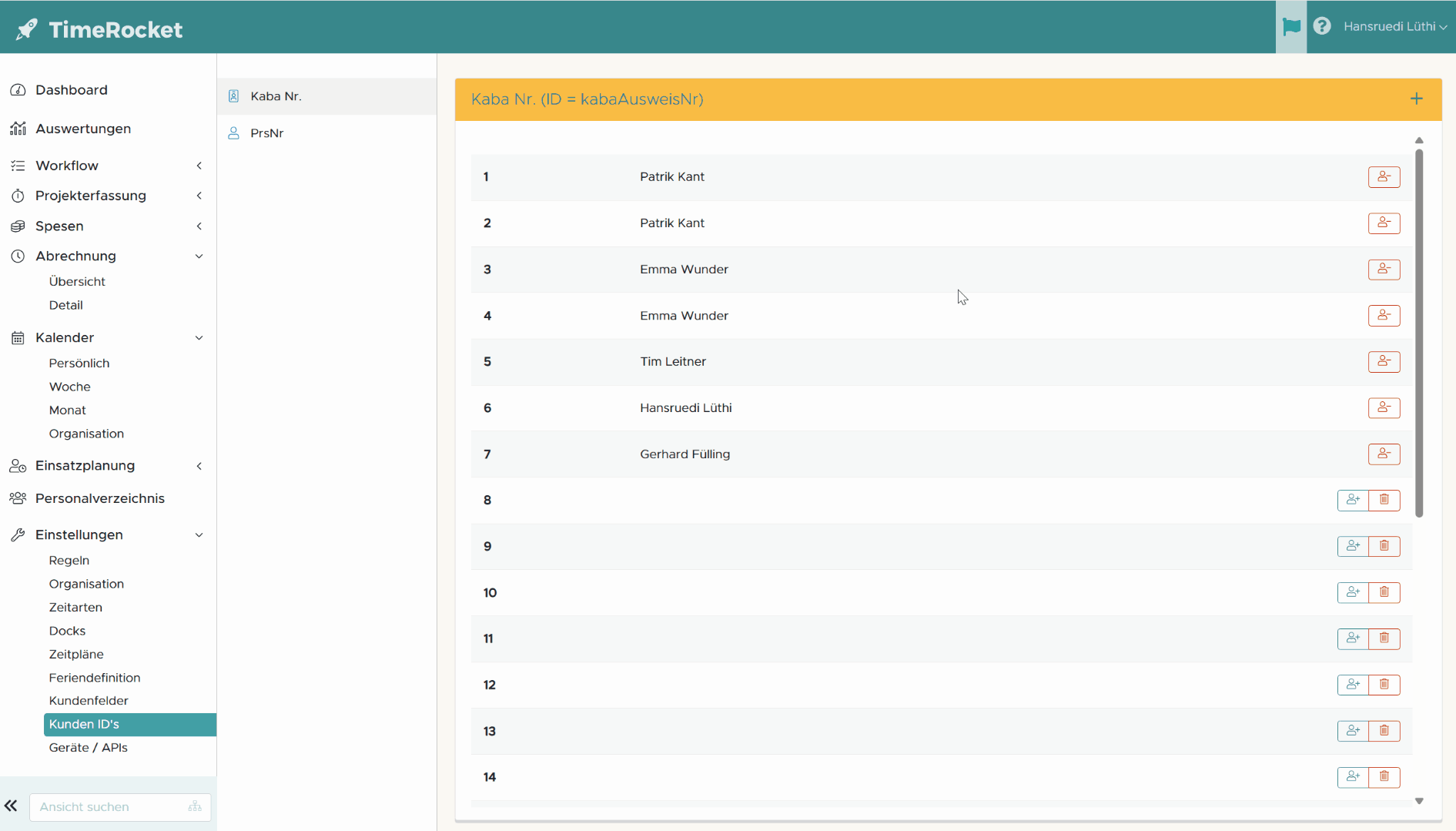Open the help question mark icon
1456x831 pixels.
pyautogui.click(x=1322, y=27)
